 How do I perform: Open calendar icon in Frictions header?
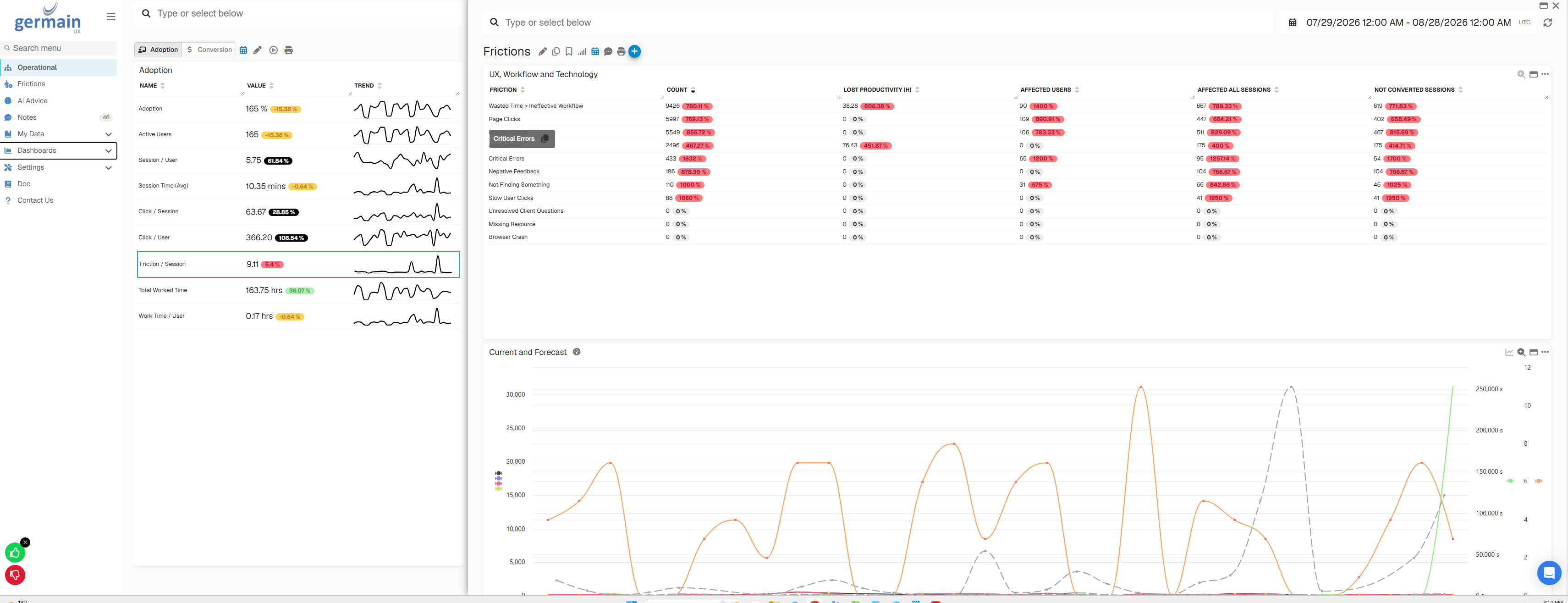point(595,52)
